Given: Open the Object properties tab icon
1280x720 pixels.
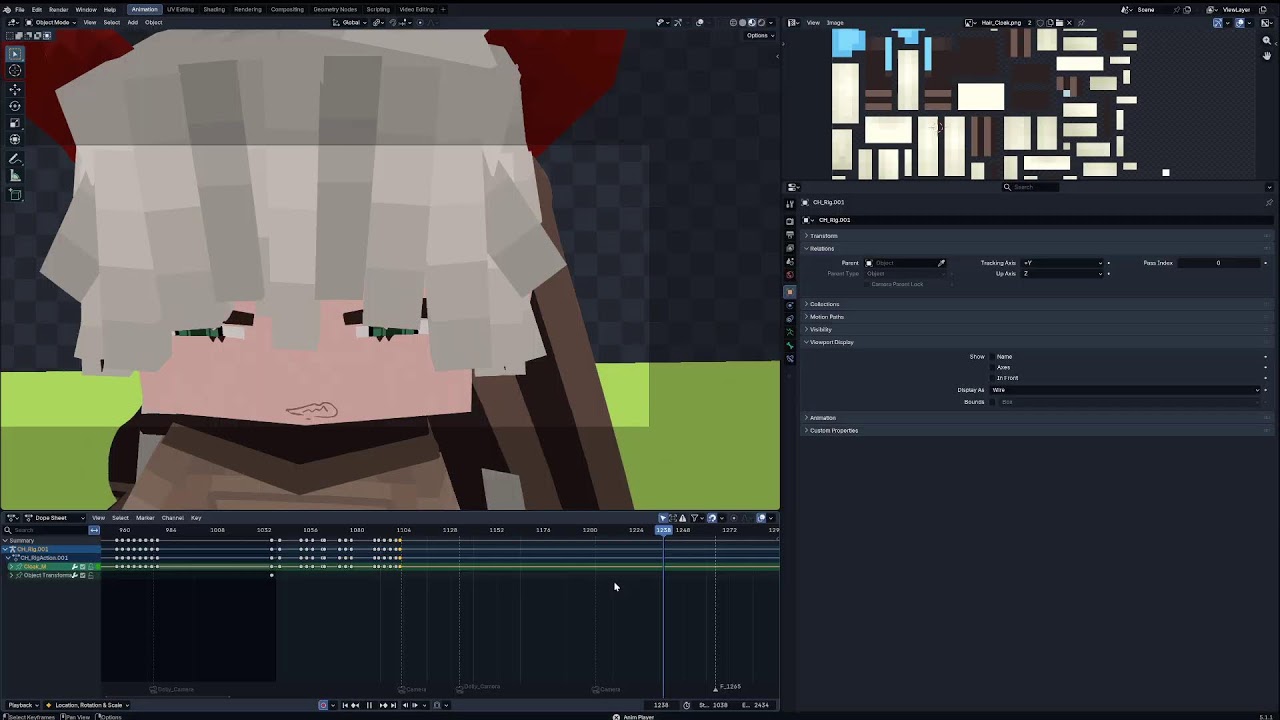Looking at the screenshot, I should [790, 291].
